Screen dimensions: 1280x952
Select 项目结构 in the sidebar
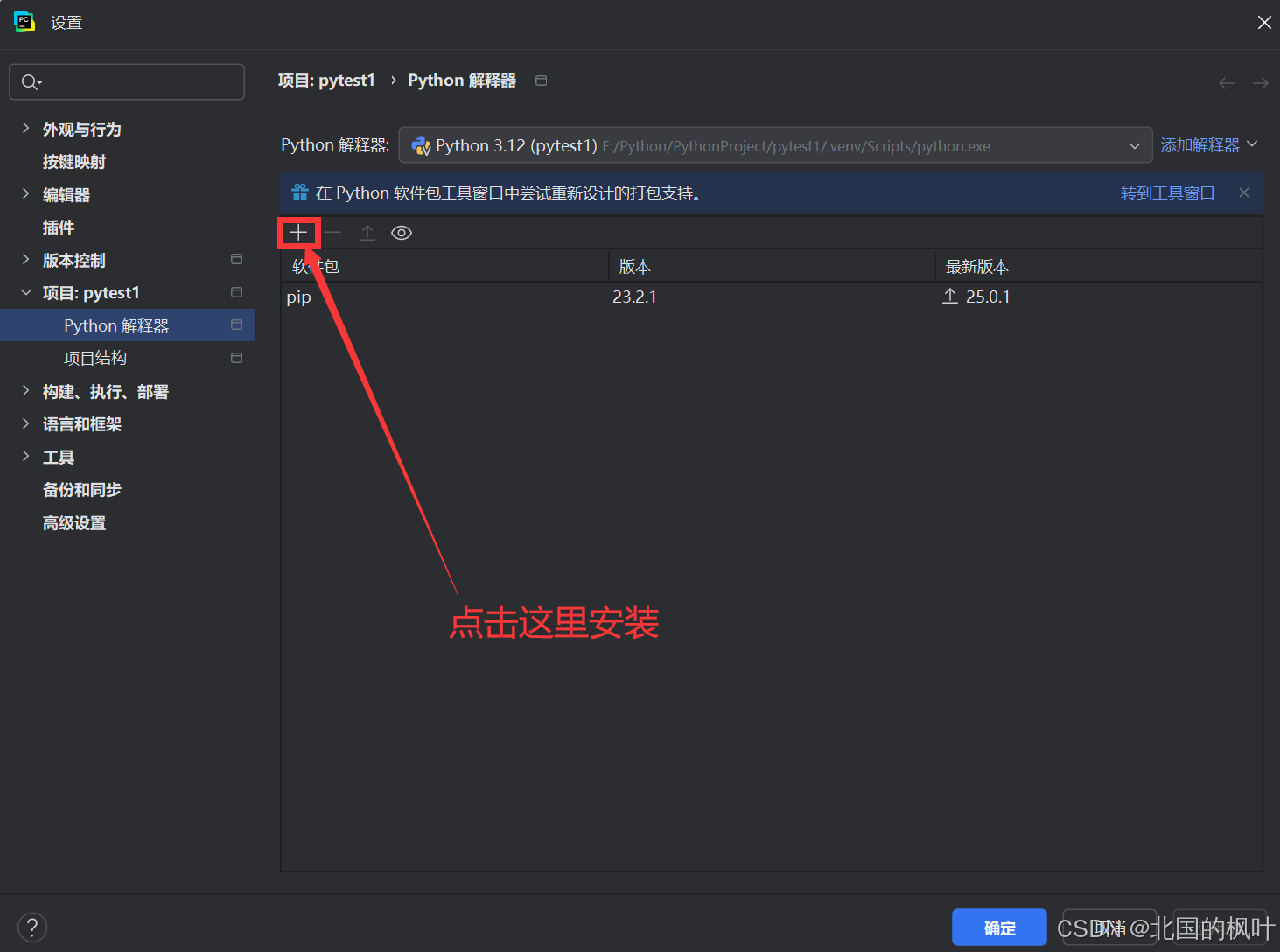click(95, 357)
